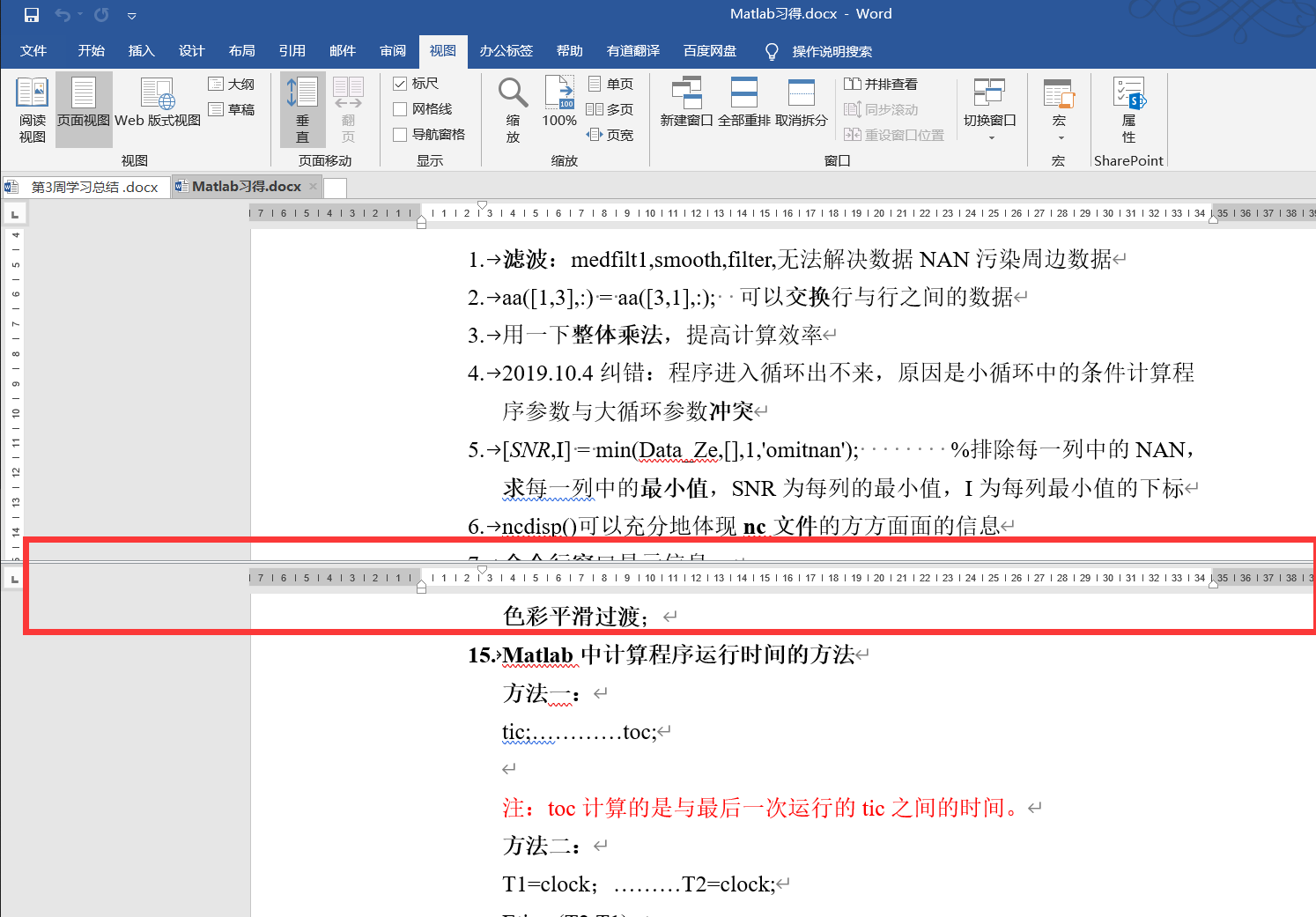Switch to 草稿 draft view
The image size is (1316, 917).
click(232, 109)
